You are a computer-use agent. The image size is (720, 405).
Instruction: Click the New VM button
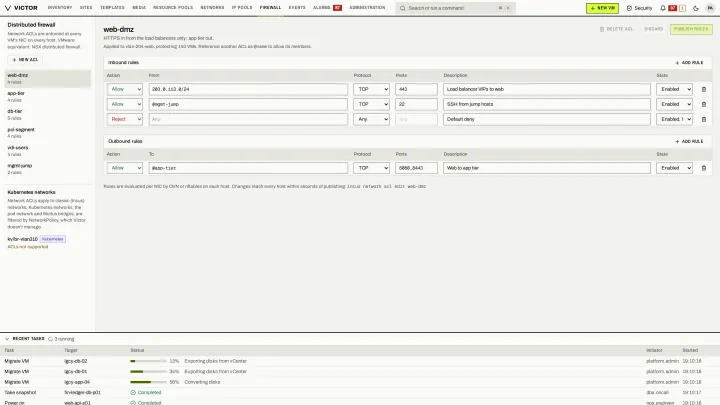pyautogui.click(x=602, y=8)
